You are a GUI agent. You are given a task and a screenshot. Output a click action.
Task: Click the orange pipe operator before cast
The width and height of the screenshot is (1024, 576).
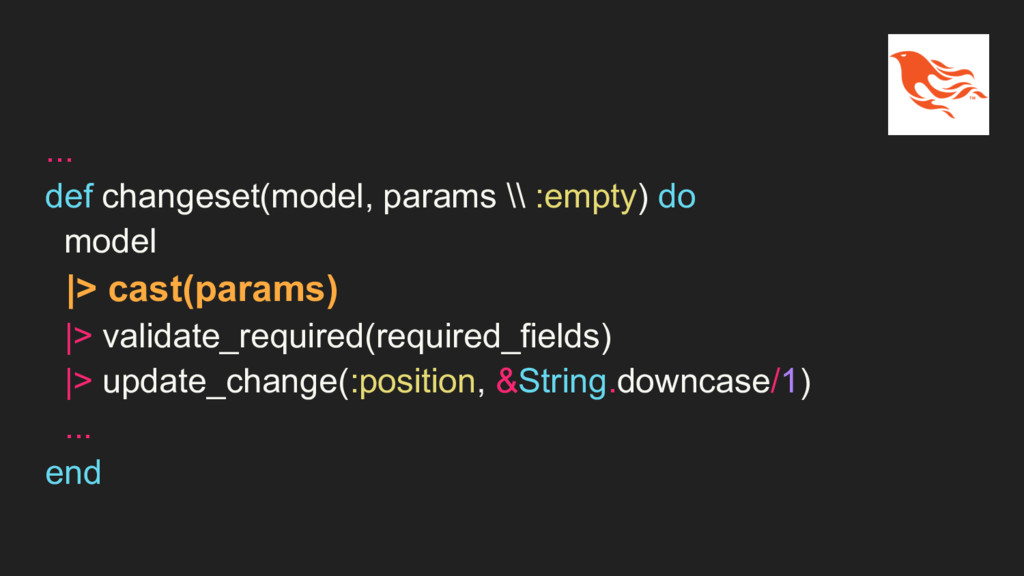(82, 290)
